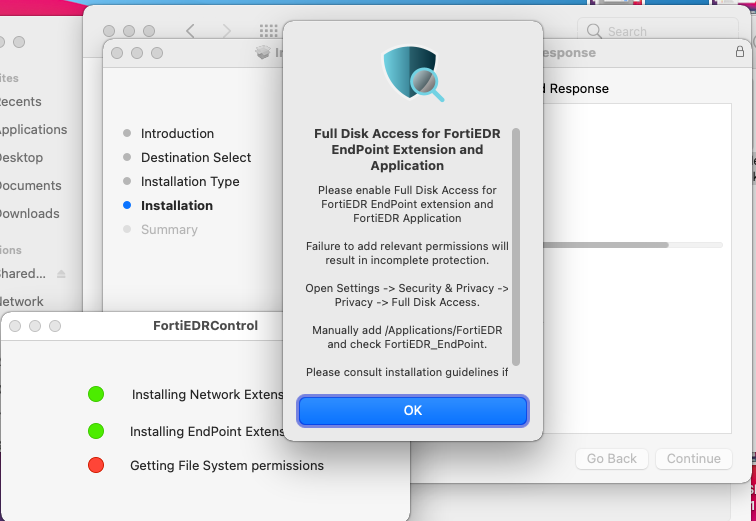Click the eject icon next to Shared
The width and height of the screenshot is (756, 521).
(61, 274)
